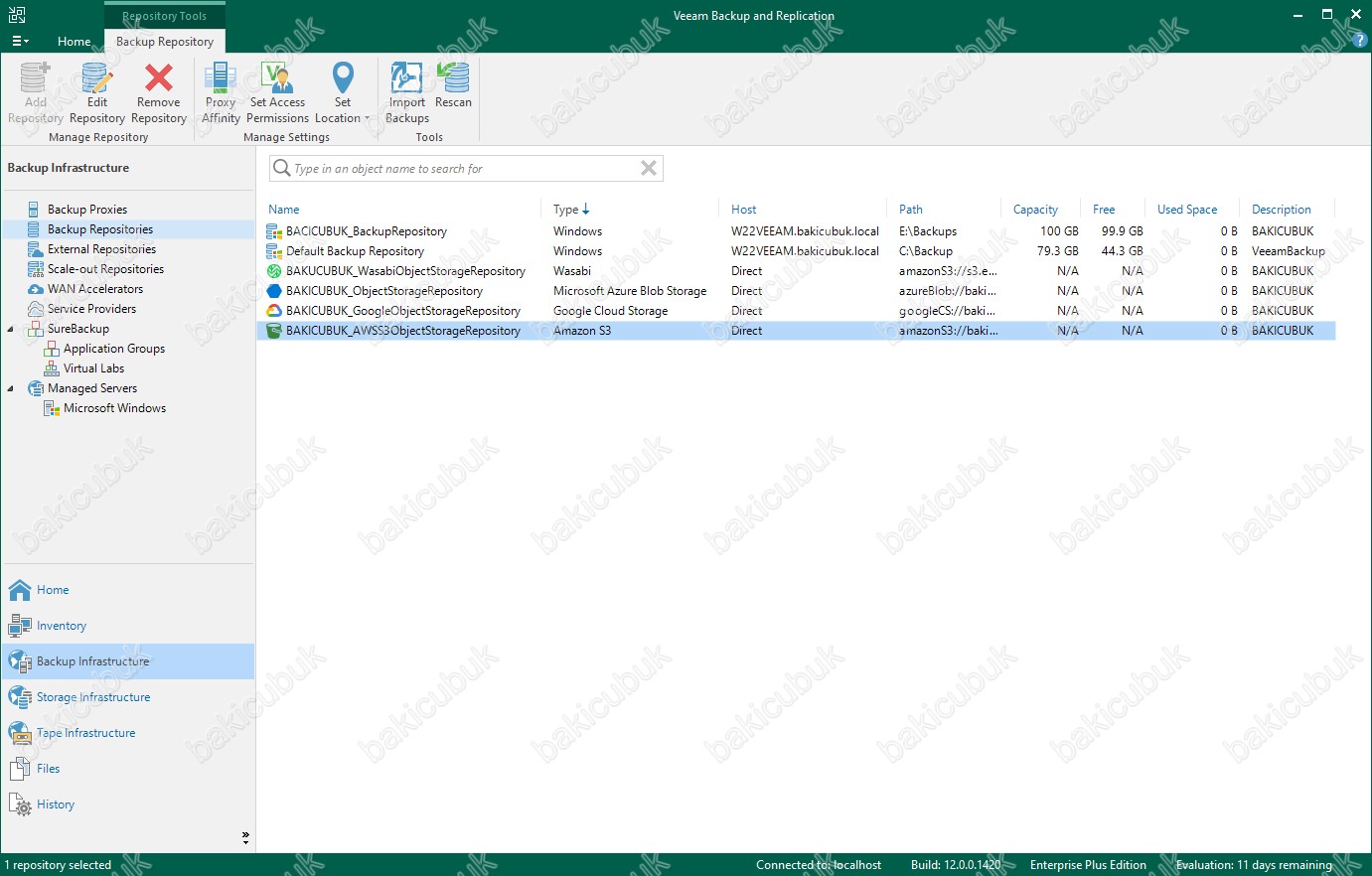
Task: Select Application Groups under SureBackup
Action: point(114,349)
